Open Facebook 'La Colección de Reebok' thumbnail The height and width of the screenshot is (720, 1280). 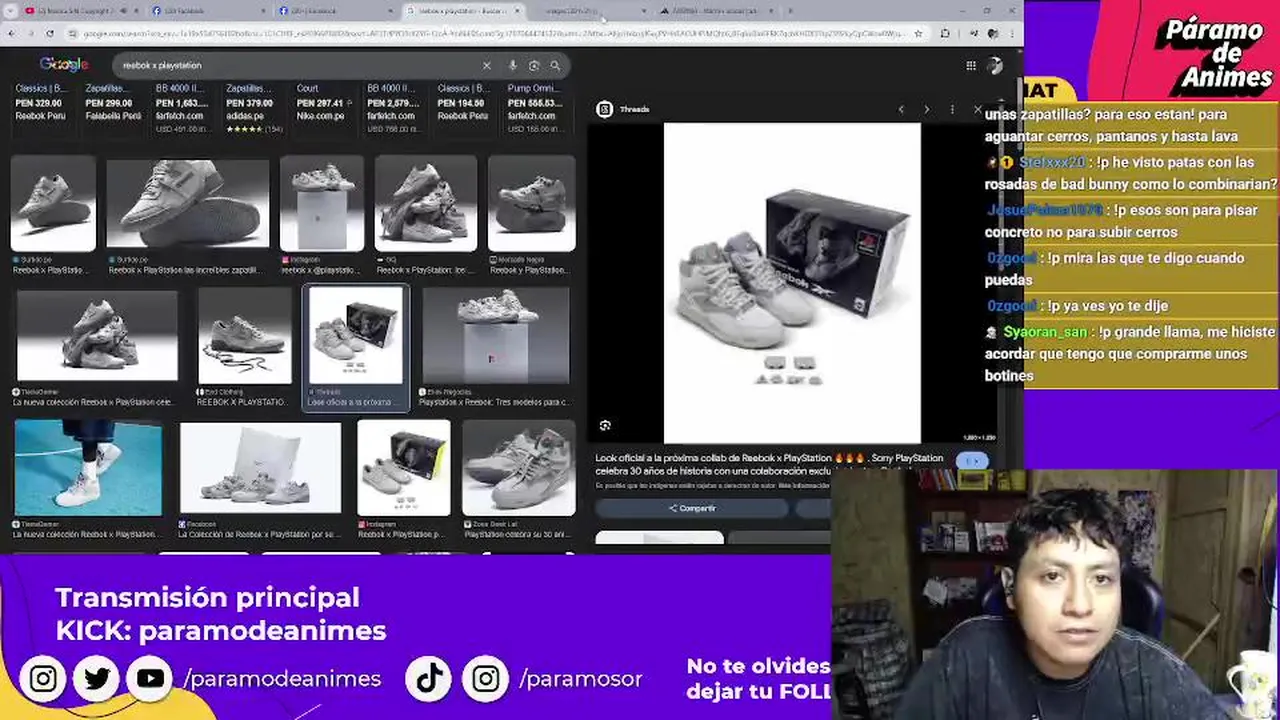[x=260, y=468]
